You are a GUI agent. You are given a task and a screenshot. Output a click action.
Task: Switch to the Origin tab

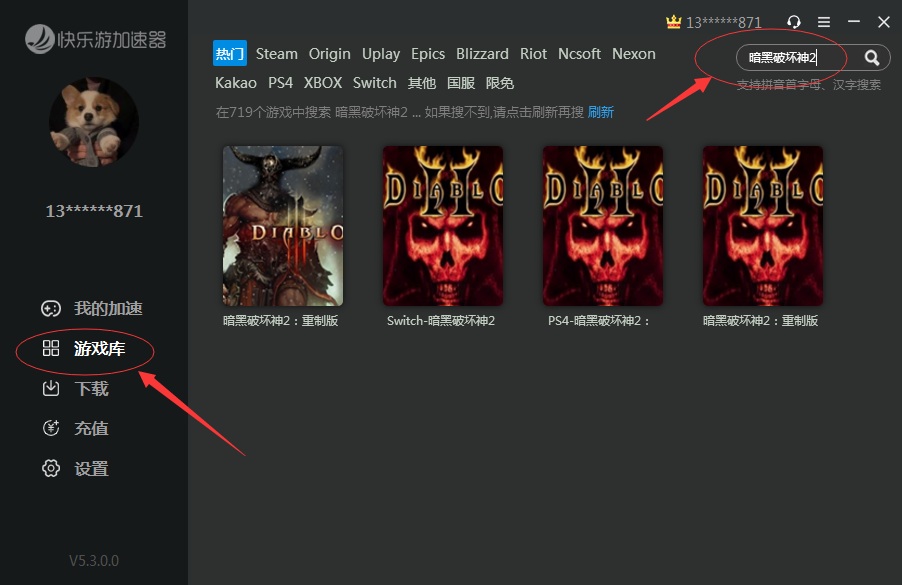pos(330,54)
